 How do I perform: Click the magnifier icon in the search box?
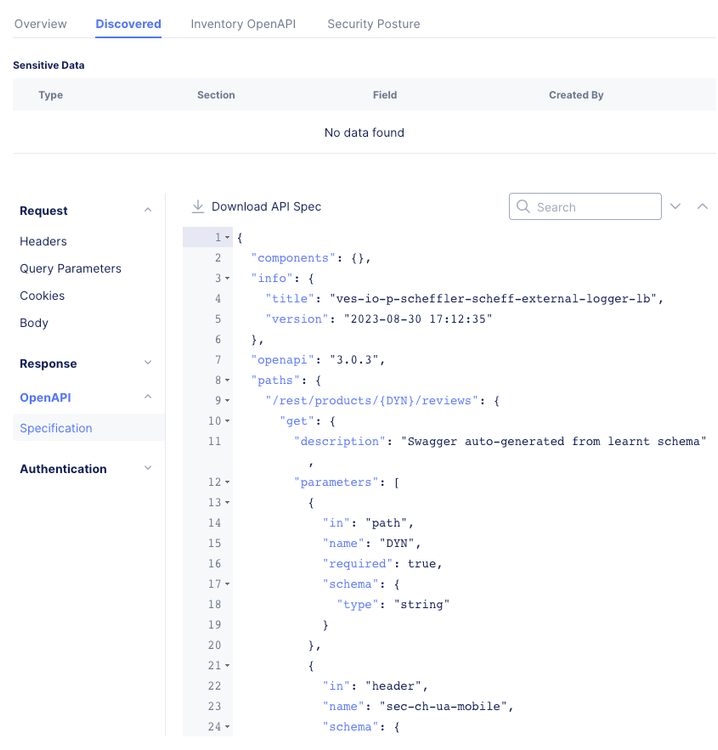[523, 207]
